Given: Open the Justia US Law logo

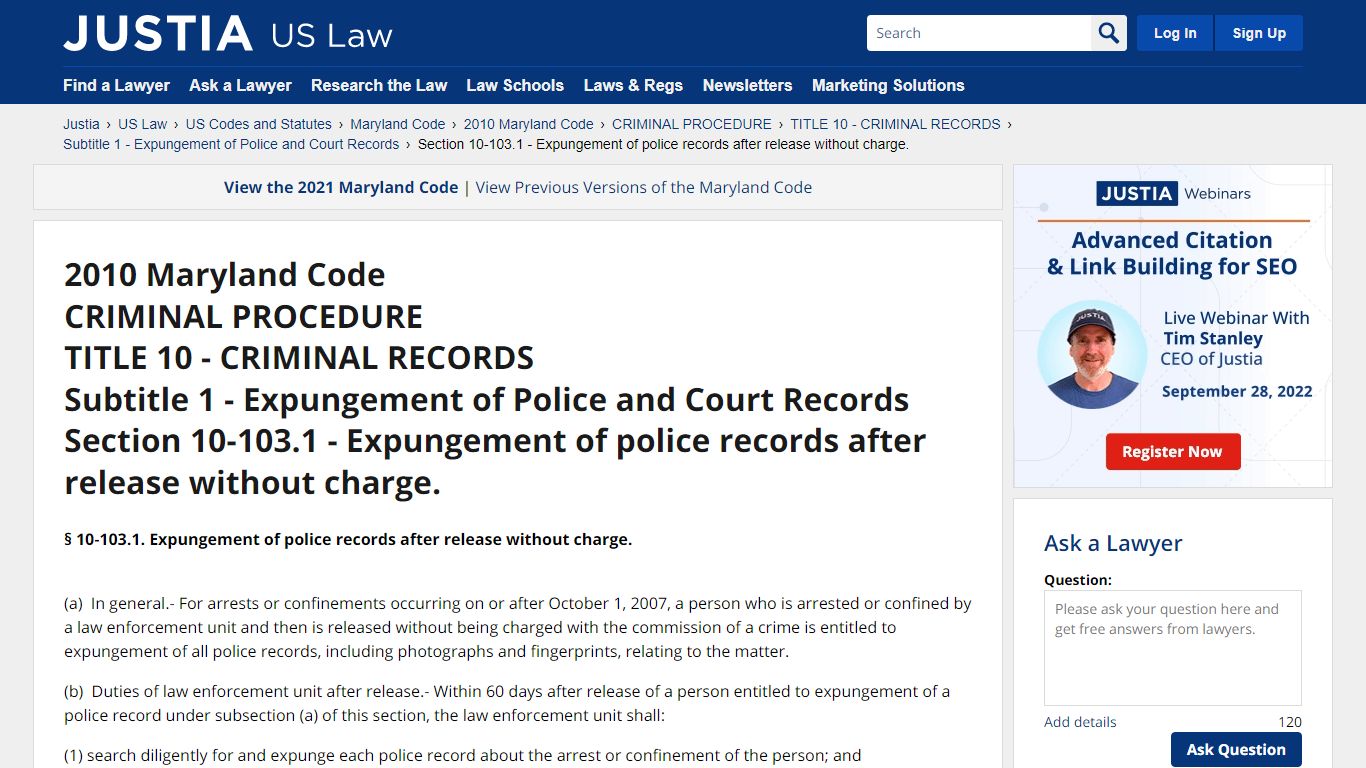Looking at the screenshot, I should click(228, 34).
